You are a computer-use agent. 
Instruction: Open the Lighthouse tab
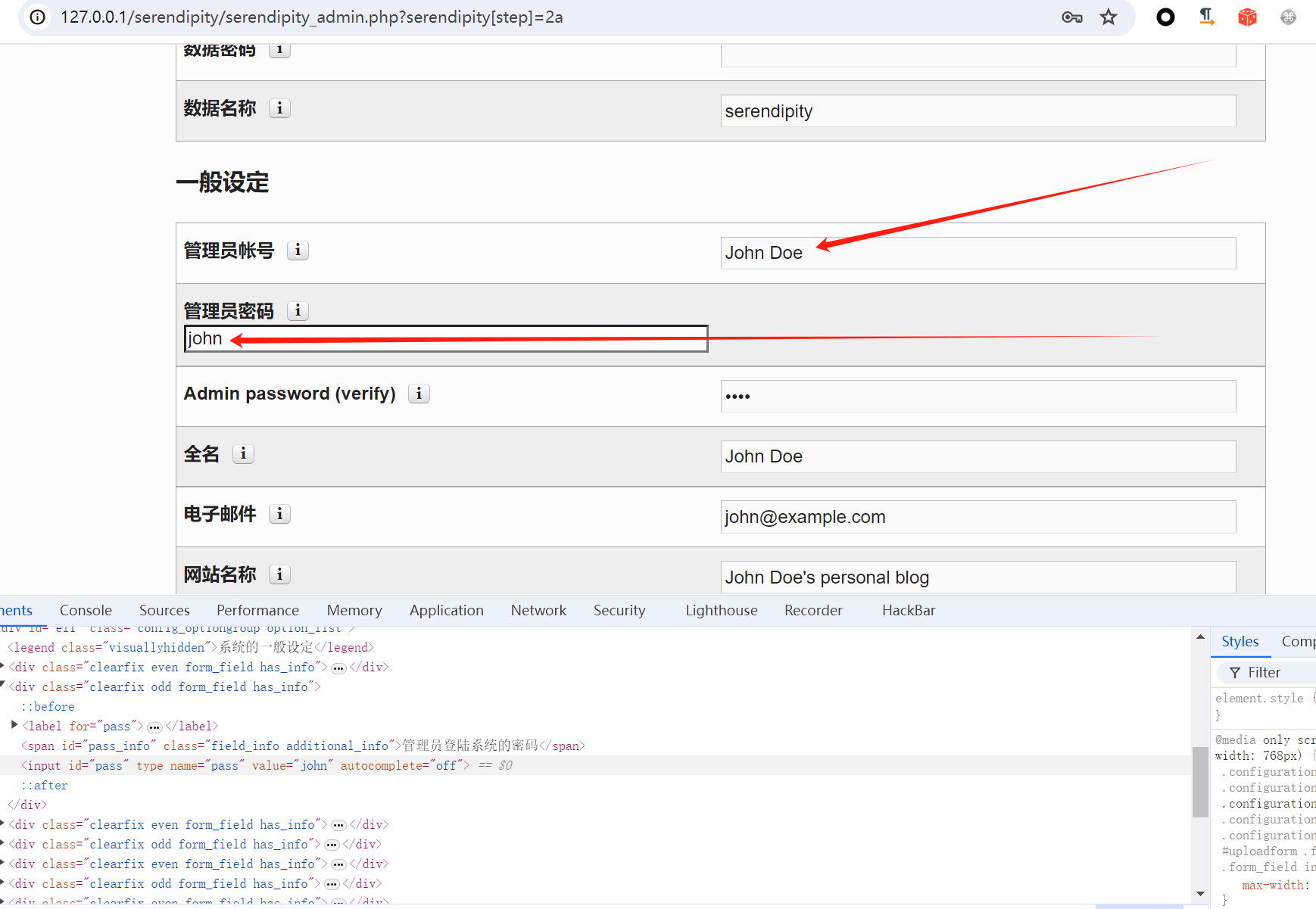pyautogui.click(x=721, y=610)
